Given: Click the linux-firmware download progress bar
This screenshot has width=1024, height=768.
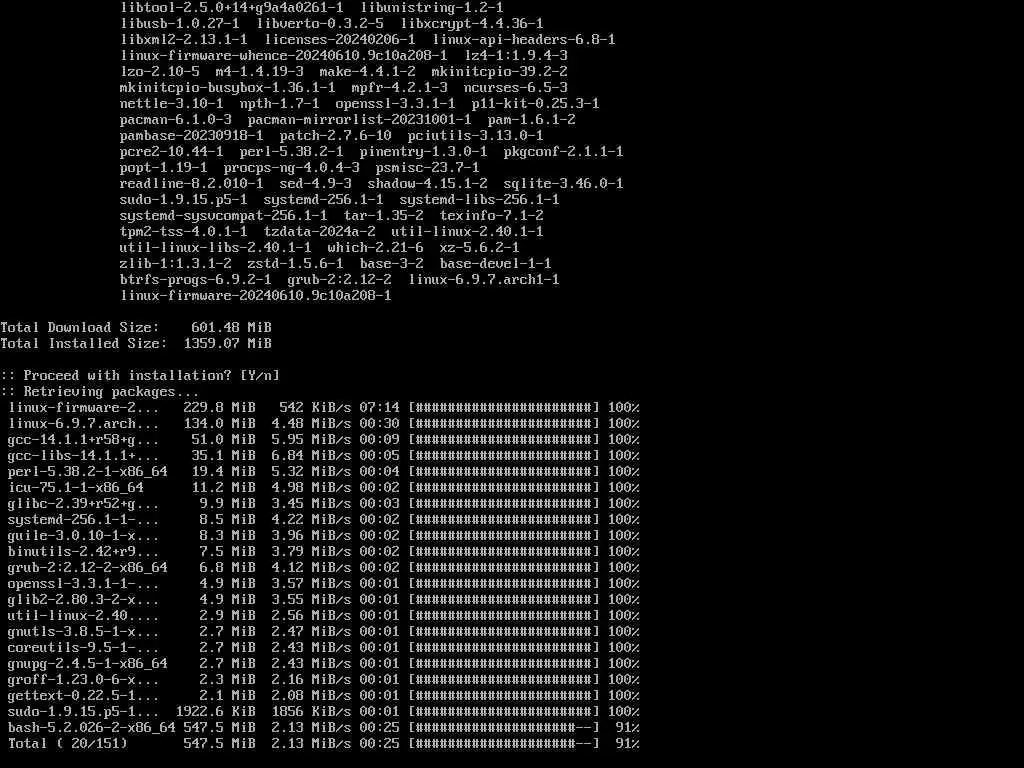Looking at the screenshot, I should point(504,408).
